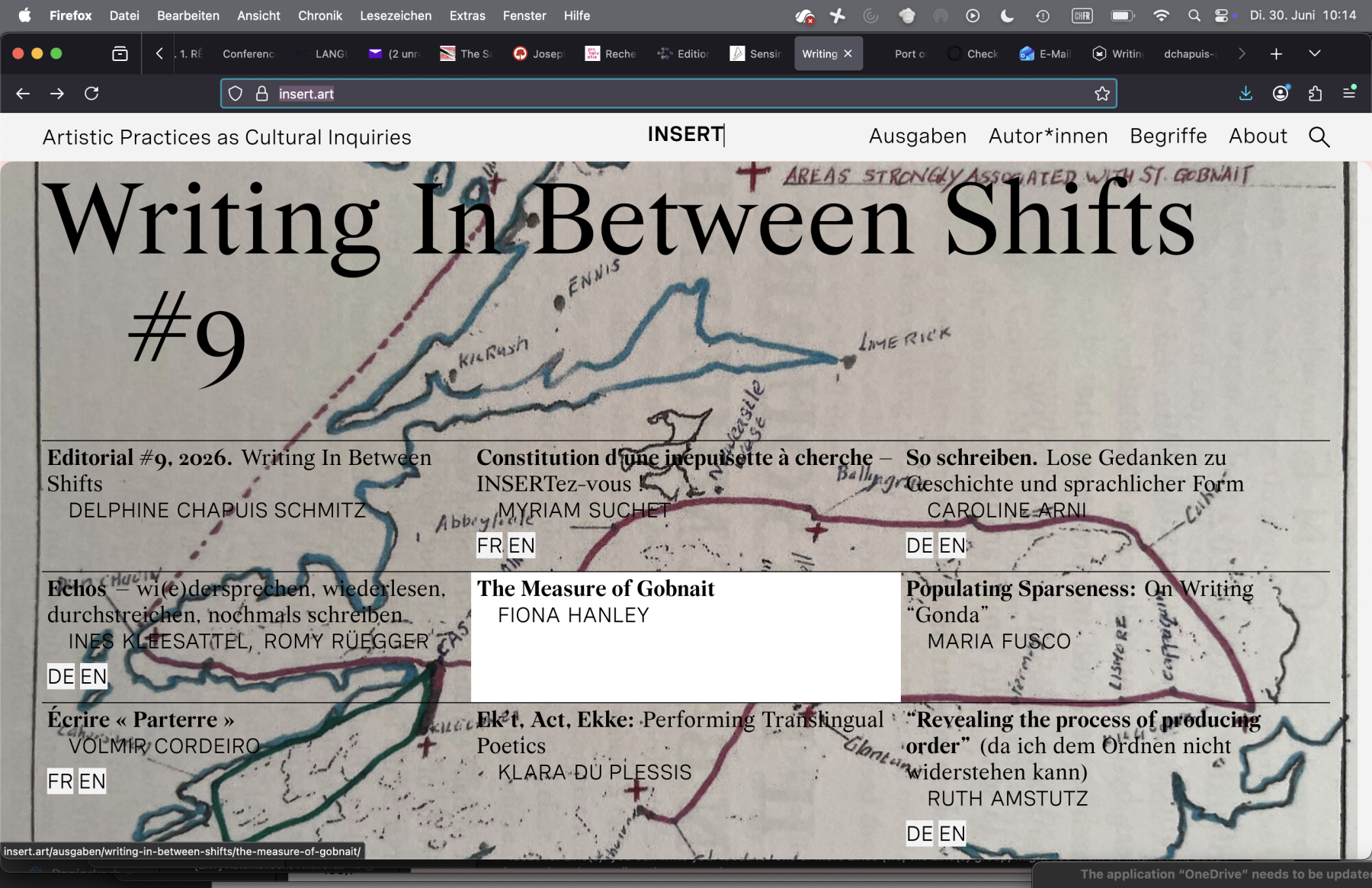Open Control Center in the menu bar
The width and height of the screenshot is (1372, 888).
click(x=1222, y=15)
